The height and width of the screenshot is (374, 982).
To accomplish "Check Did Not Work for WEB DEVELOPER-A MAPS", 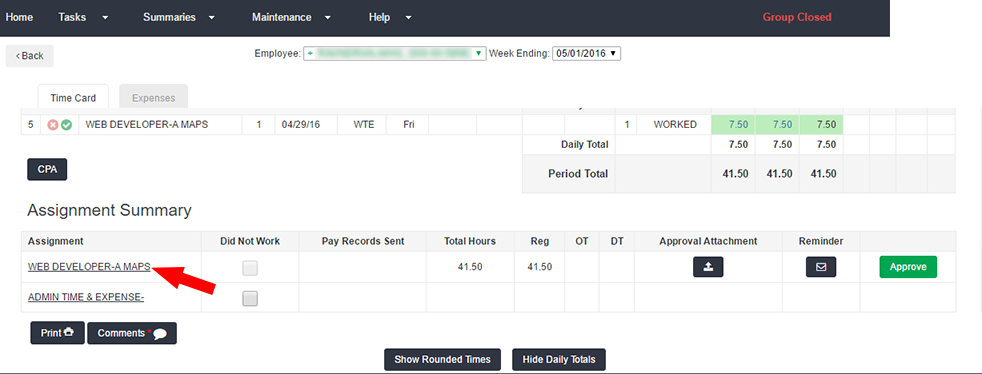I will [x=250, y=268].
